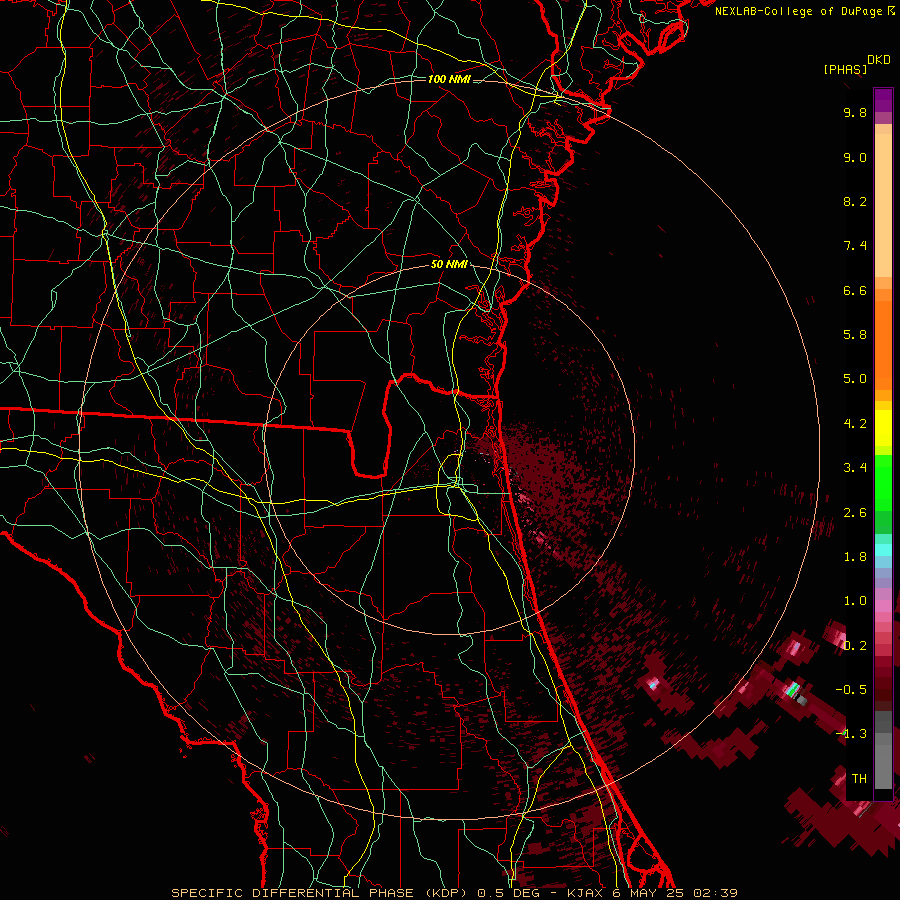Click "SPECIFIC DIFFERENTIAL PHASE" in the footer
The height and width of the screenshot is (900, 900).
point(293,893)
